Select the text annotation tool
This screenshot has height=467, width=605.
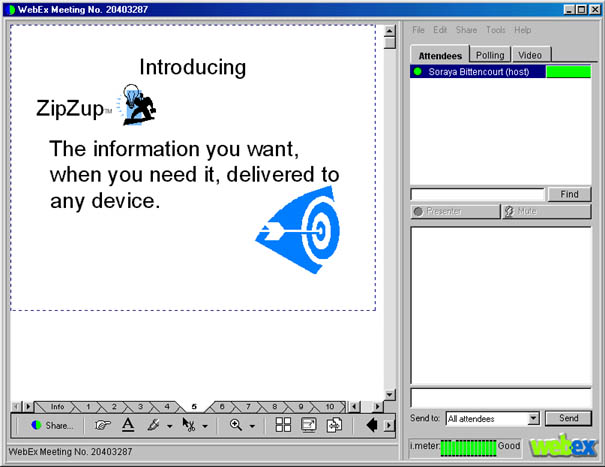pos(128,425)
